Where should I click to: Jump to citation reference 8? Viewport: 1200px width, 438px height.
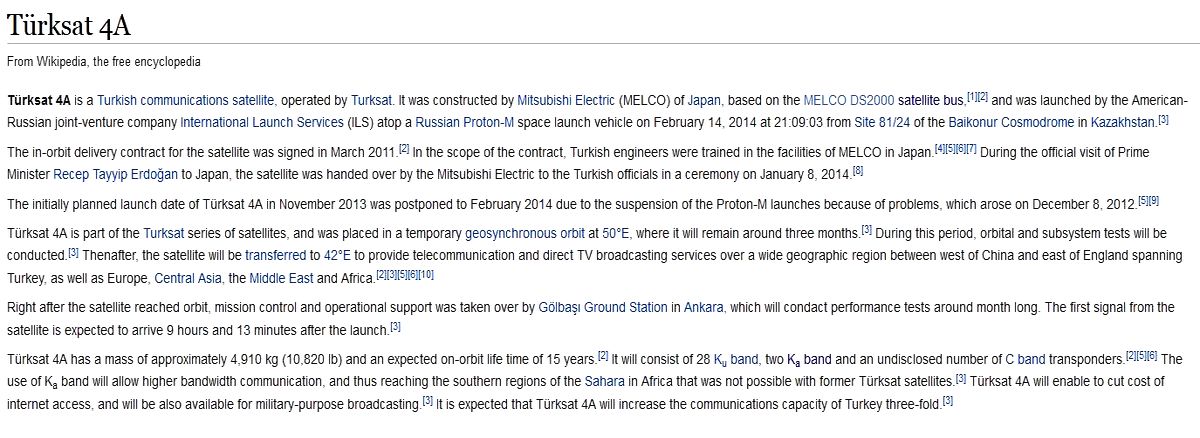click(x=857, y=171)
